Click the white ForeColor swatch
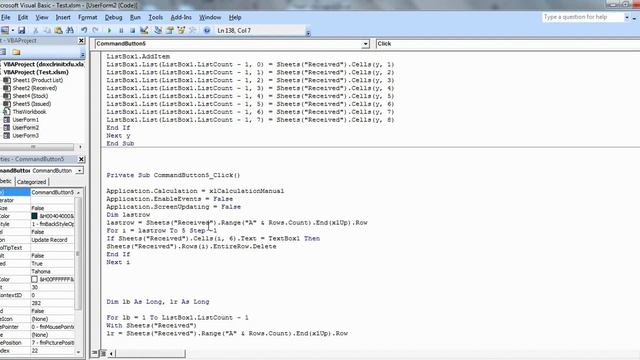 pos(34,280)
